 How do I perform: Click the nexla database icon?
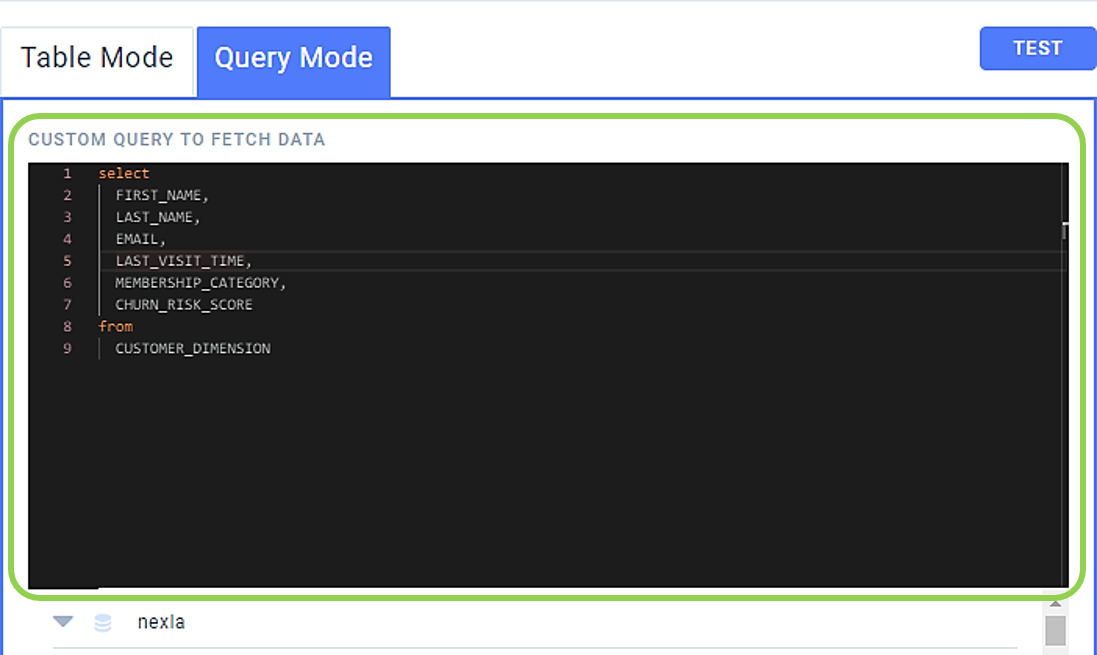pyautogui.click(x=103, y=622)
